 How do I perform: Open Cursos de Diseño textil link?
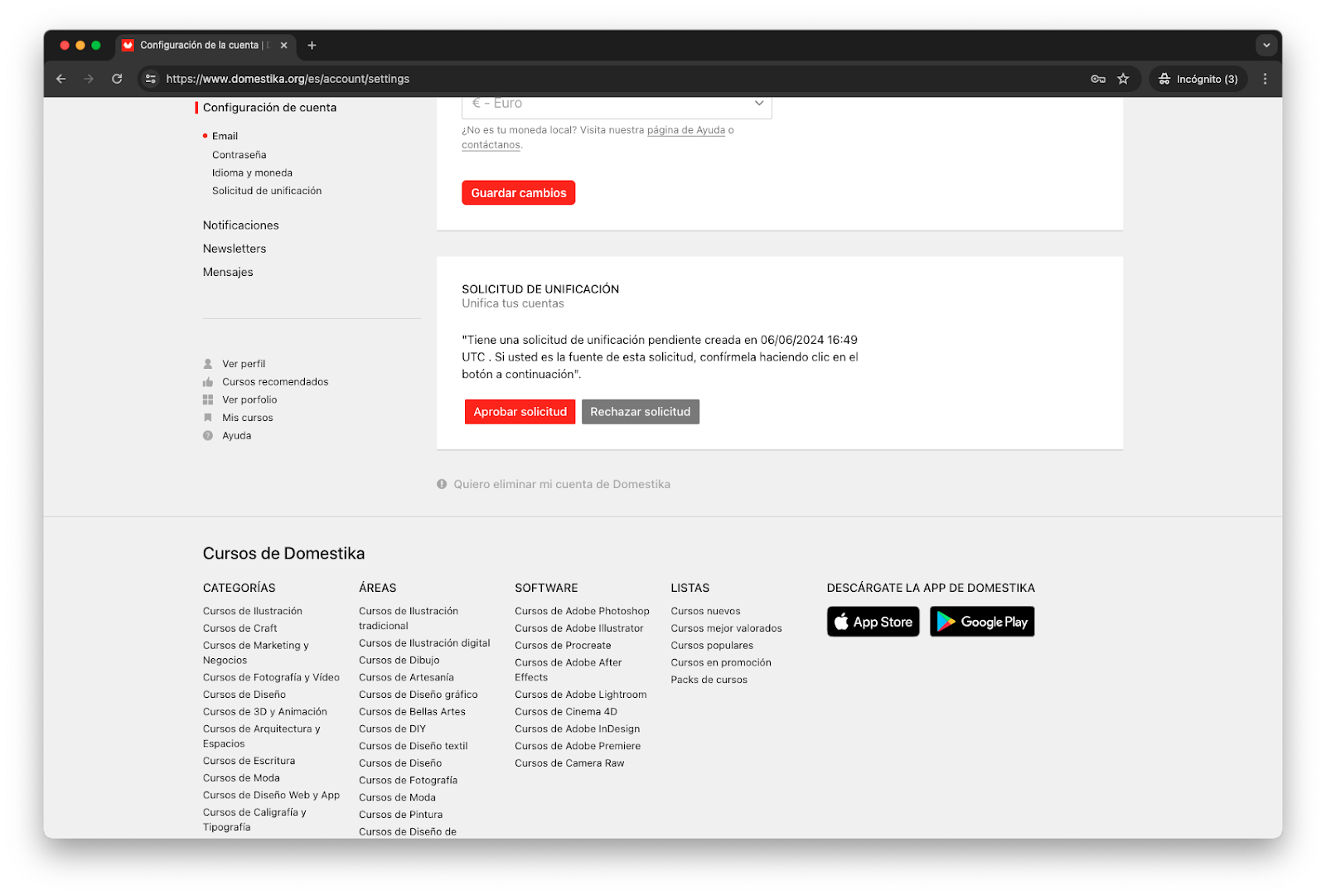tap(413, 746)
